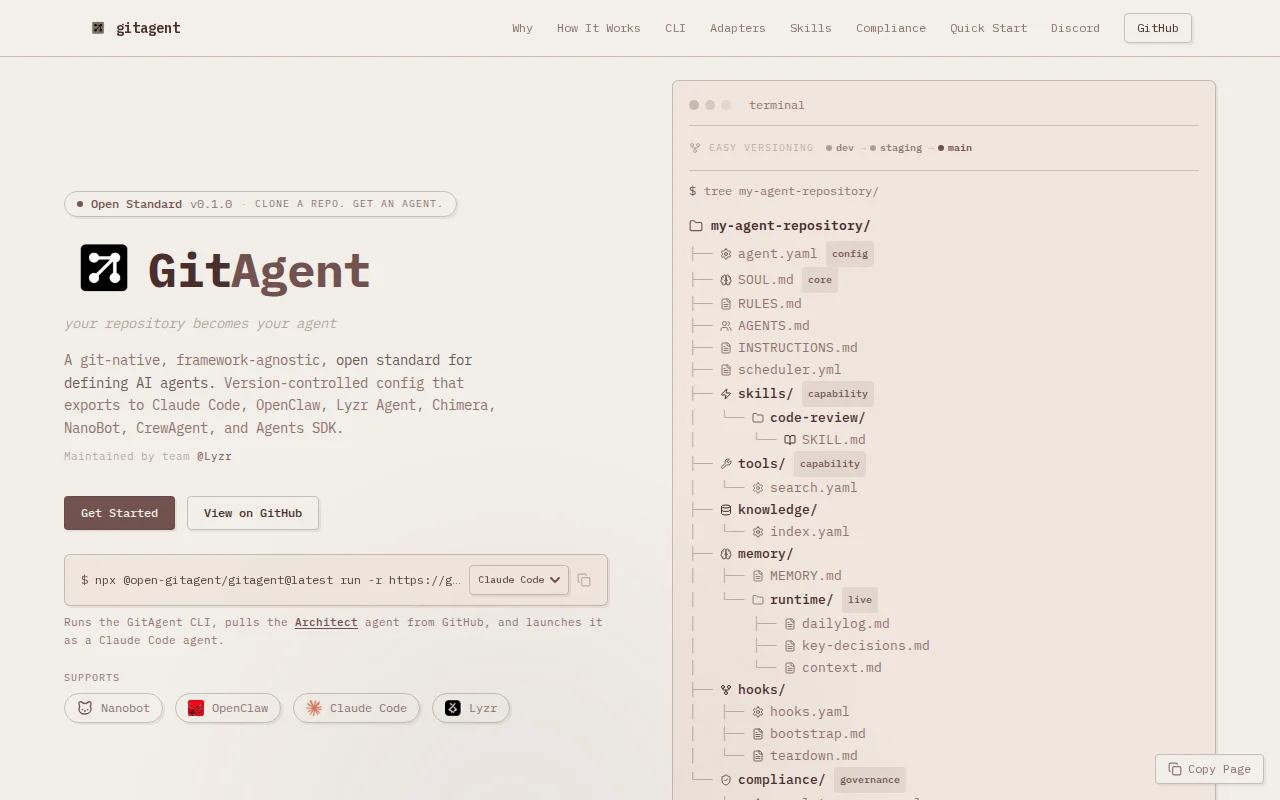
Task: Click the document icon beside RULES.md
Action: (726, 304)
